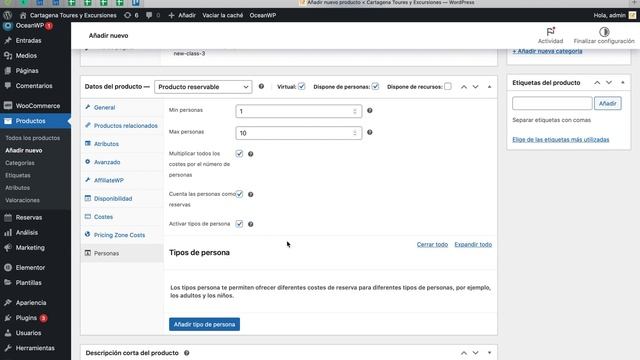Show help for Activar tipos de persona
This screenshot has height=360, width=640.
click(x=251, y=224)
